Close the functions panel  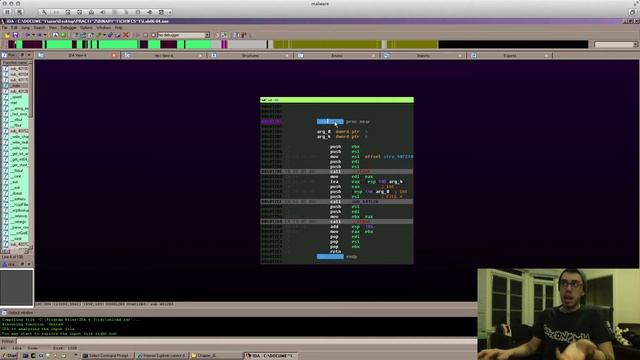29,55
